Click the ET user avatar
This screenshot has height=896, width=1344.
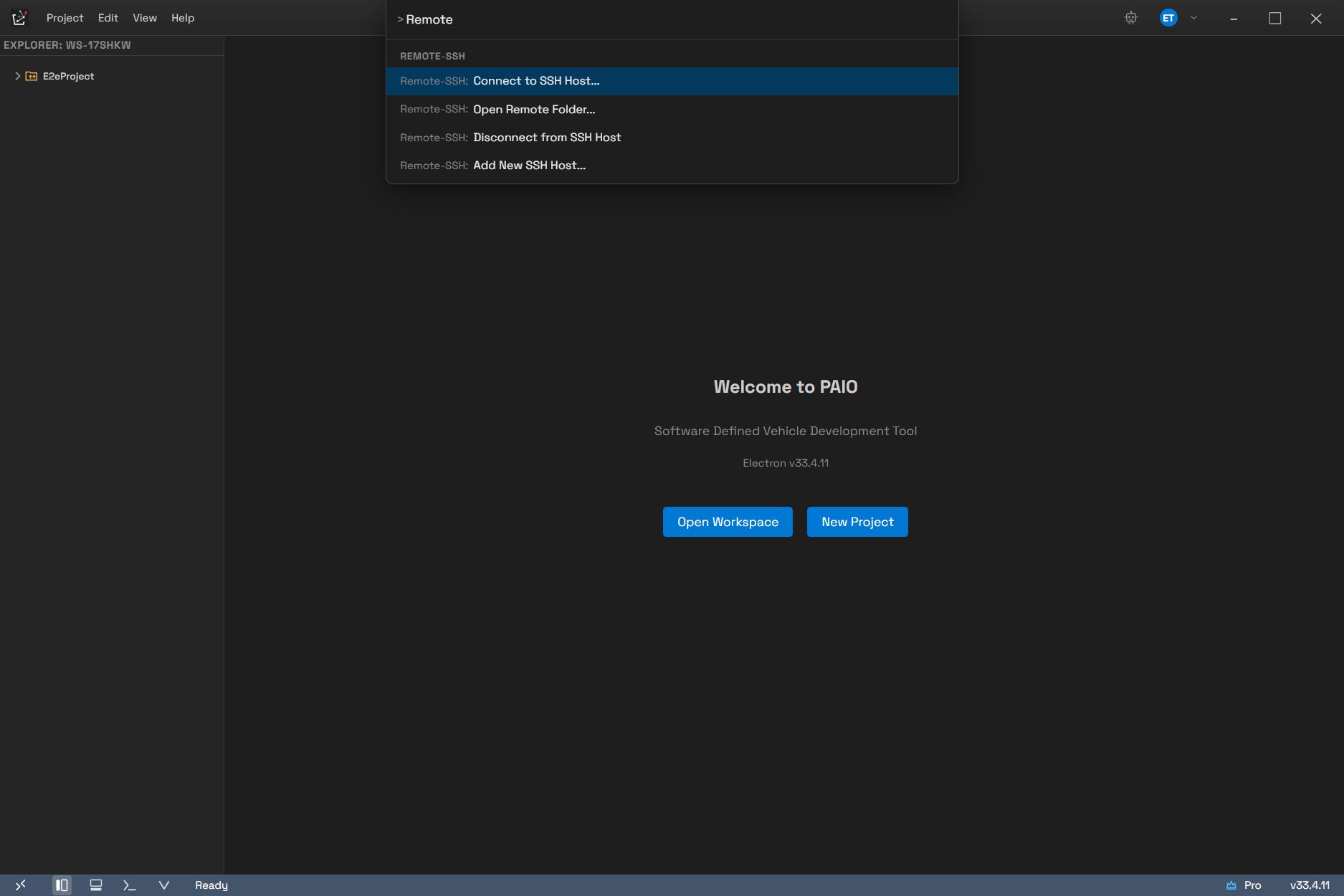[x=1168, y=18]
